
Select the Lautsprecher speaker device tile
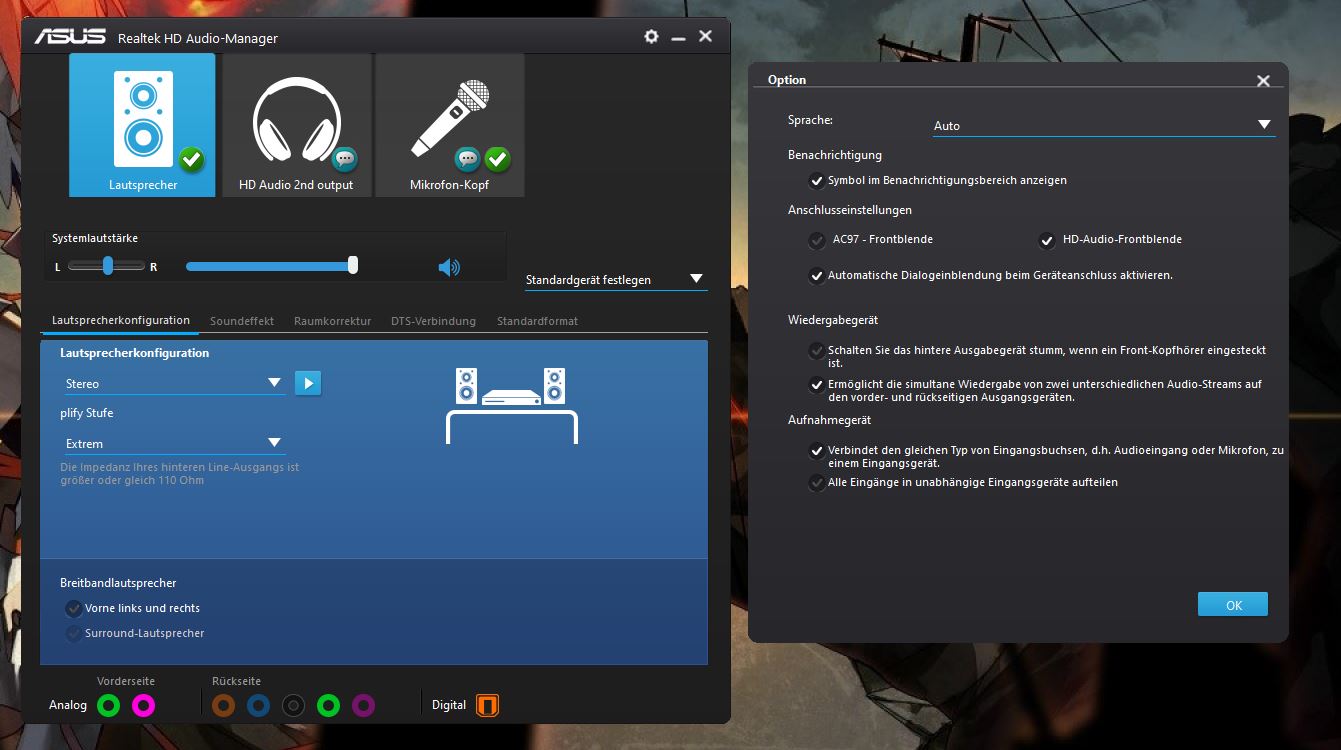coord(142,125)
